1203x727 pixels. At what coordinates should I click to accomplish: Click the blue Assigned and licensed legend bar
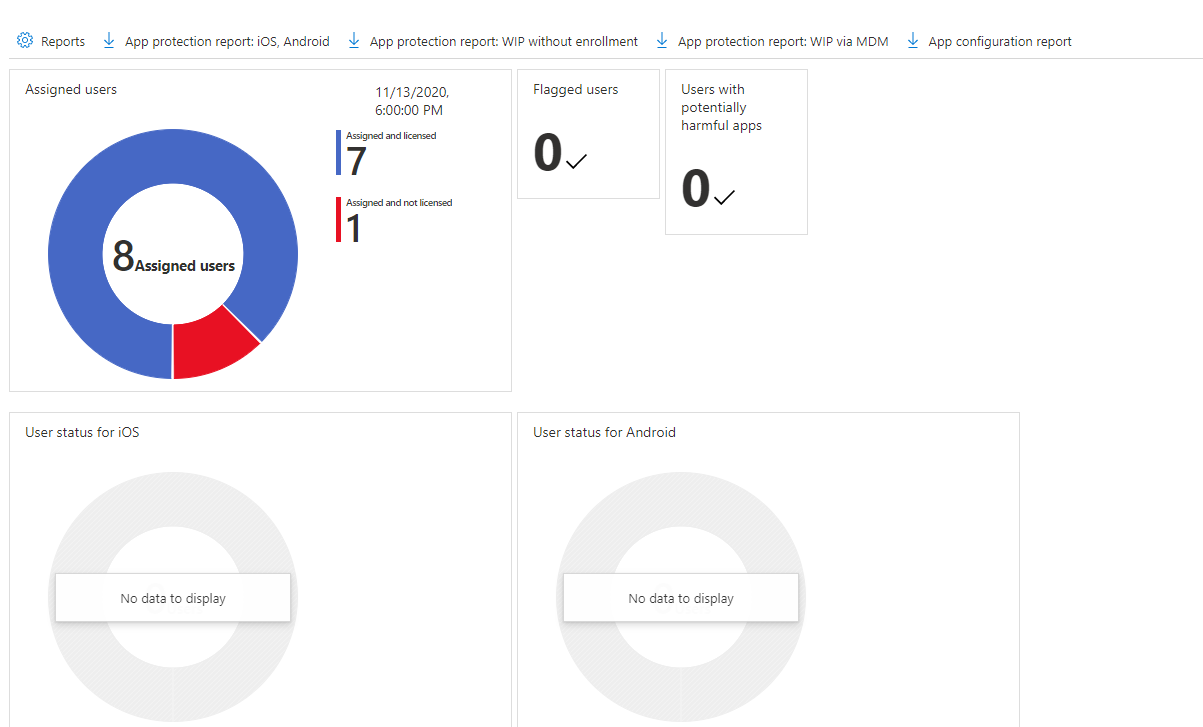pyautogui.click(x=338, y=152)
